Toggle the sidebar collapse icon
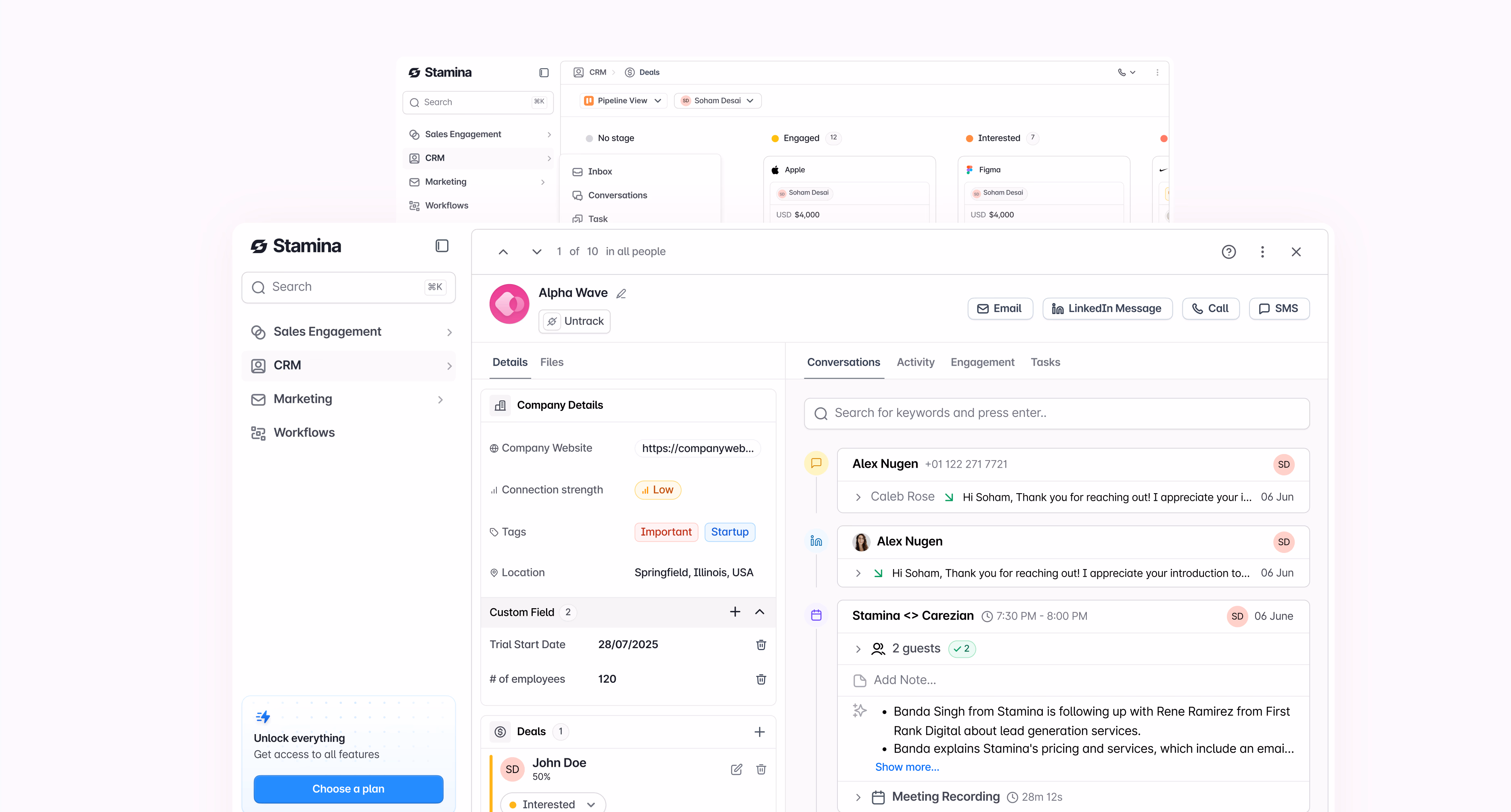 pyautogui.click(x=442, y=245)
